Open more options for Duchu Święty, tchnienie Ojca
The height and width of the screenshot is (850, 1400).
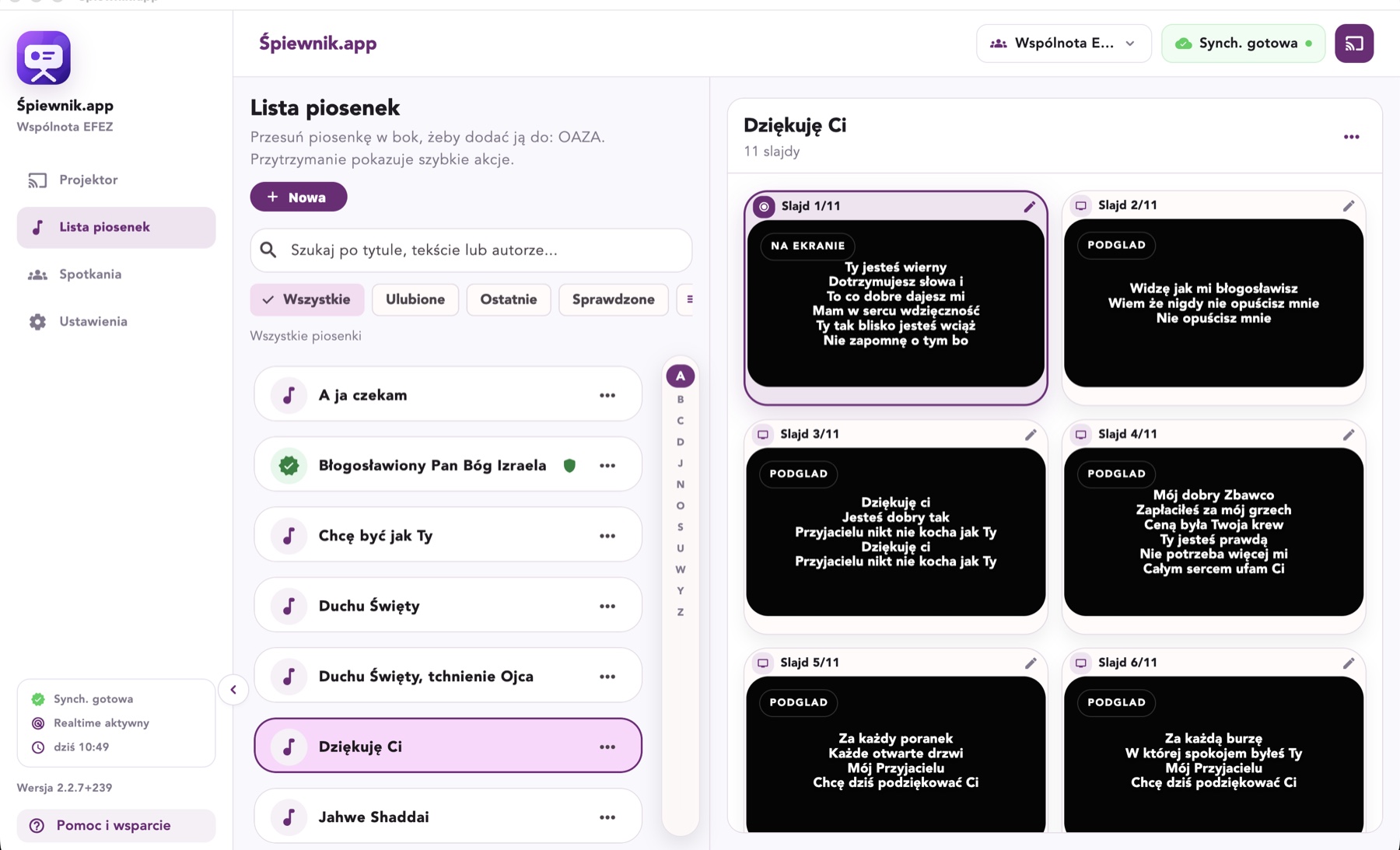pyautogui.click(x=607, y=677)
